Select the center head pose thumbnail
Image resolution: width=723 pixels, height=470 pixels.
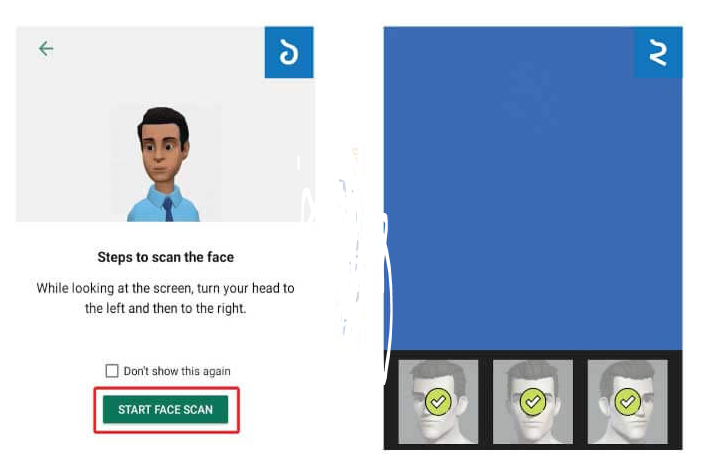coord(533,402)
